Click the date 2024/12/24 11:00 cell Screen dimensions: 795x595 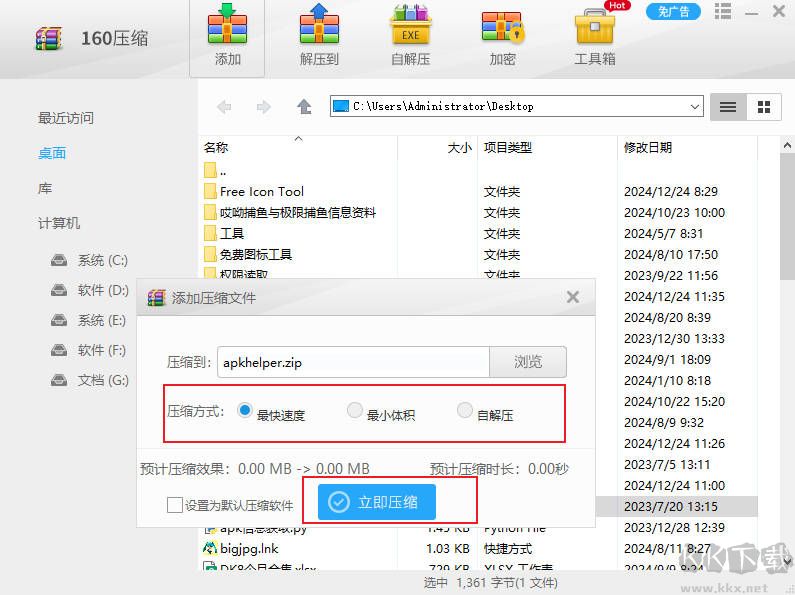click(x=674, y=486)
